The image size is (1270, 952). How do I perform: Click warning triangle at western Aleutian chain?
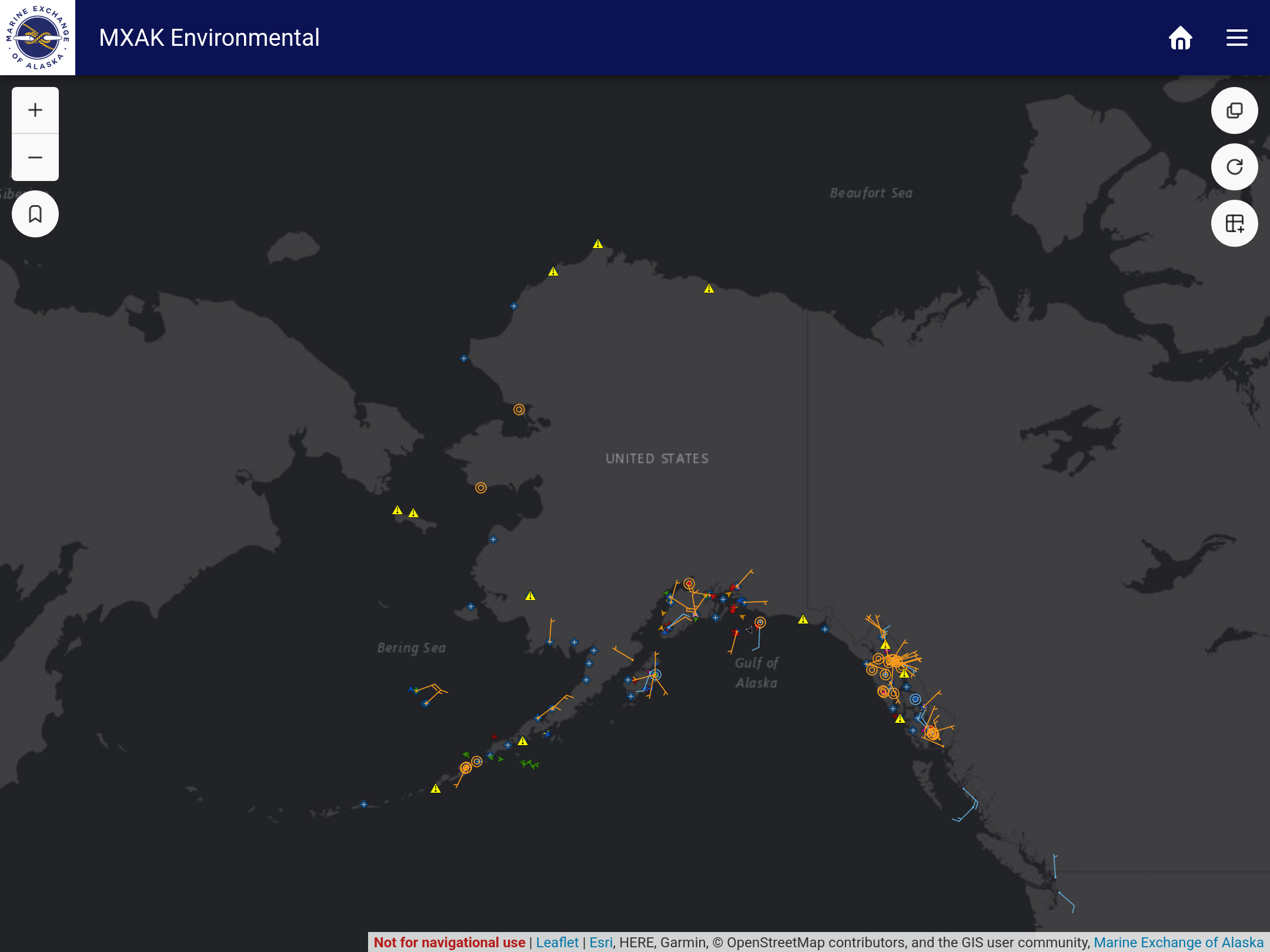point(436,789)
